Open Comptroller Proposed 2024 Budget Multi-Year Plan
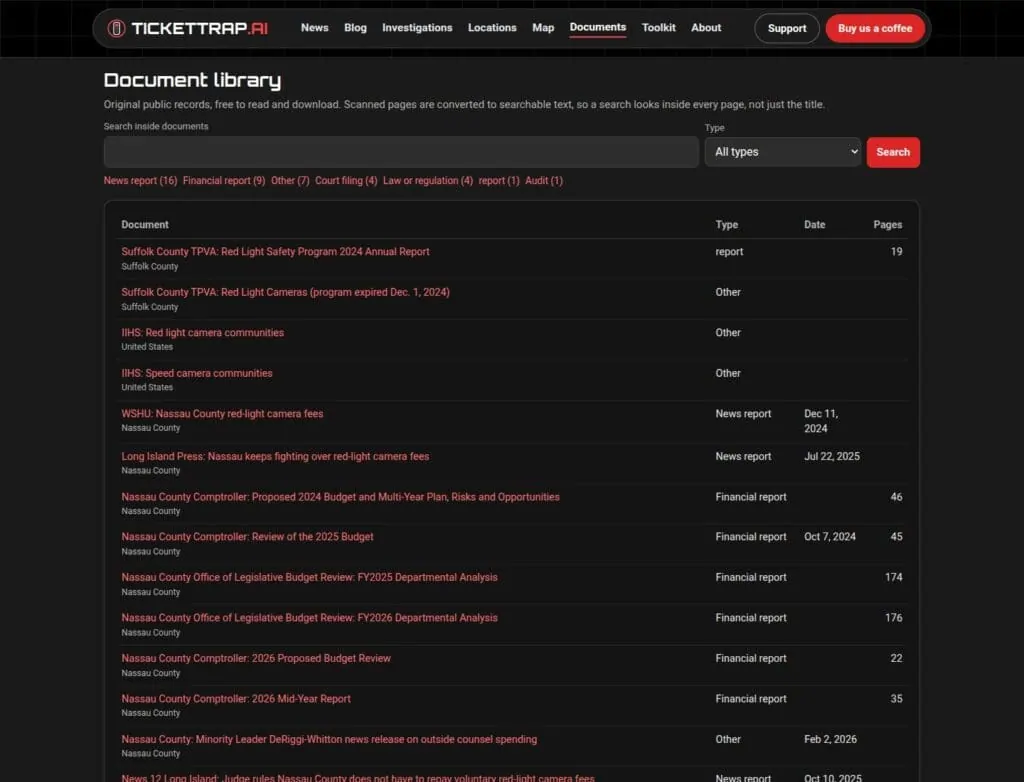1024x782 pixels. click(x=340, y=497)
